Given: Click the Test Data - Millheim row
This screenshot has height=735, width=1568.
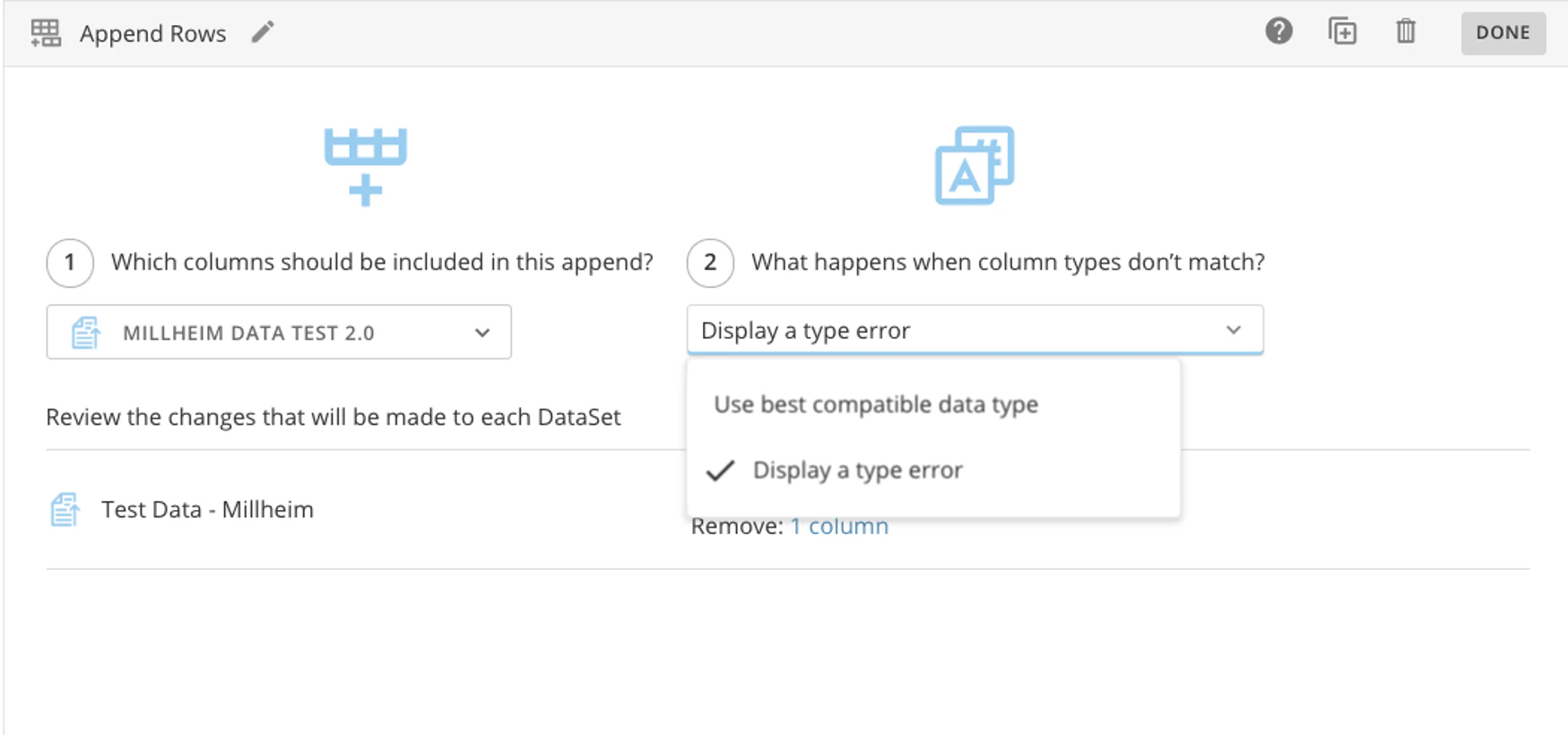Looking at the screenshot, I should pos(207,510).
